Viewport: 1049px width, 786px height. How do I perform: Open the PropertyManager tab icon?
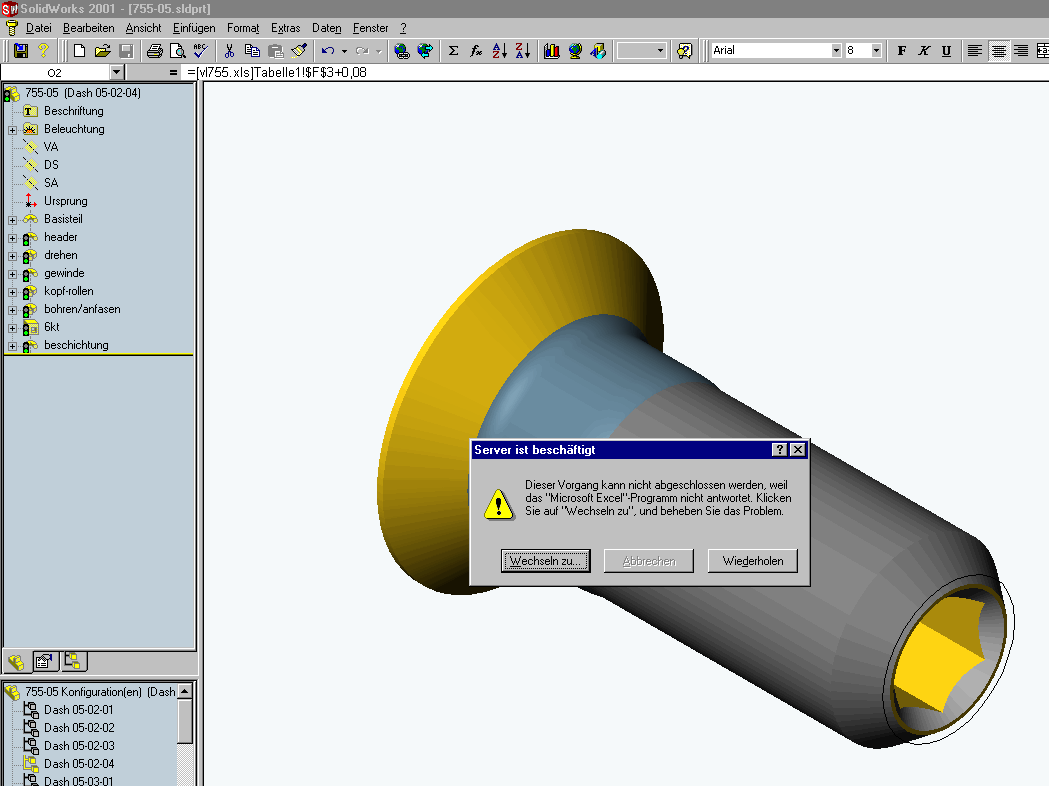pos(44,660)
